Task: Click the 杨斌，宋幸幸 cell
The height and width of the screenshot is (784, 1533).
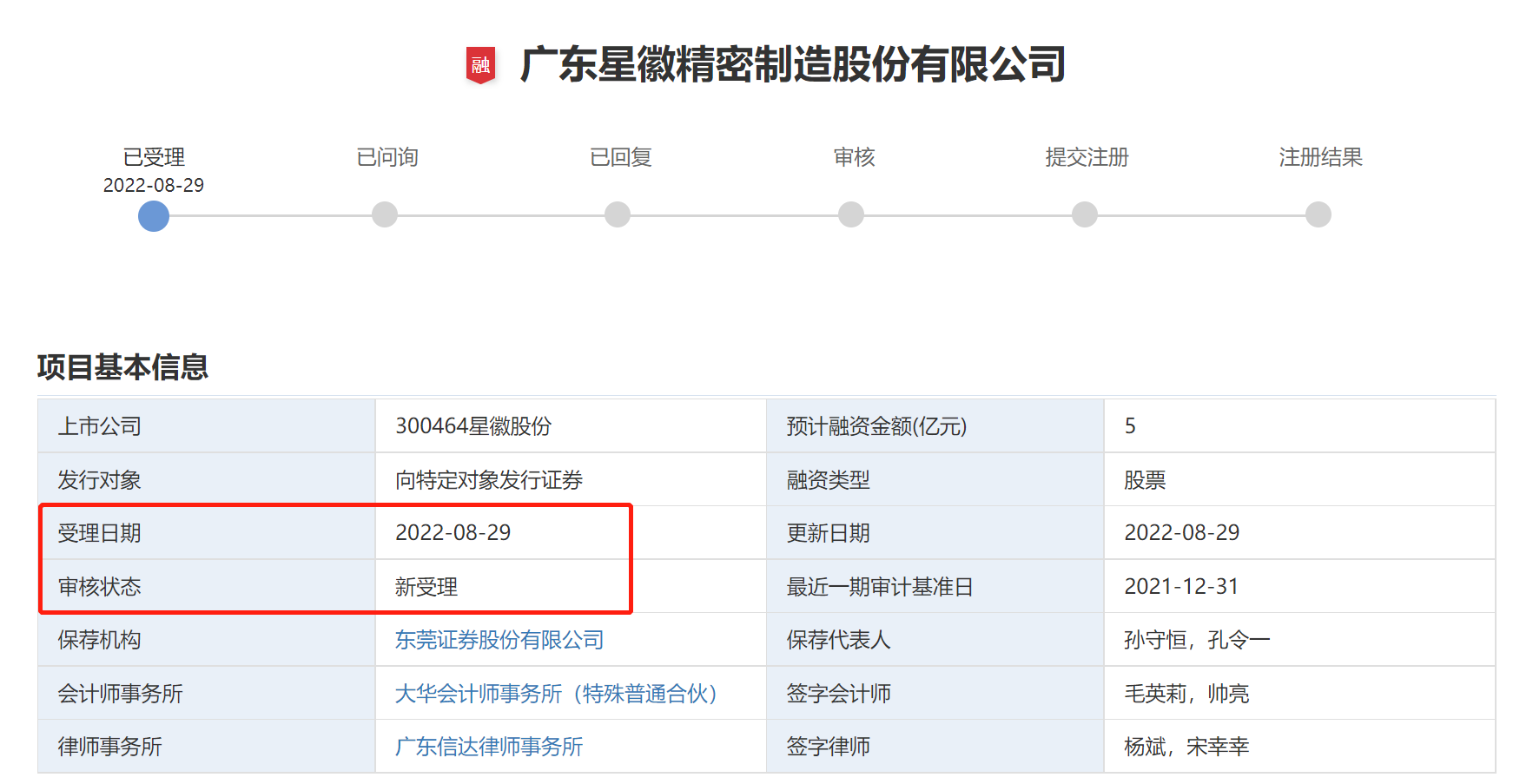Action: pos(1299,746)
